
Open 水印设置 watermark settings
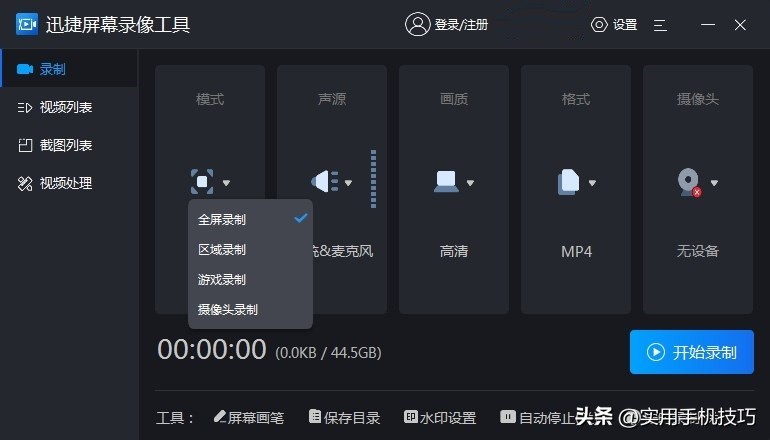click(x=448, y=418)
